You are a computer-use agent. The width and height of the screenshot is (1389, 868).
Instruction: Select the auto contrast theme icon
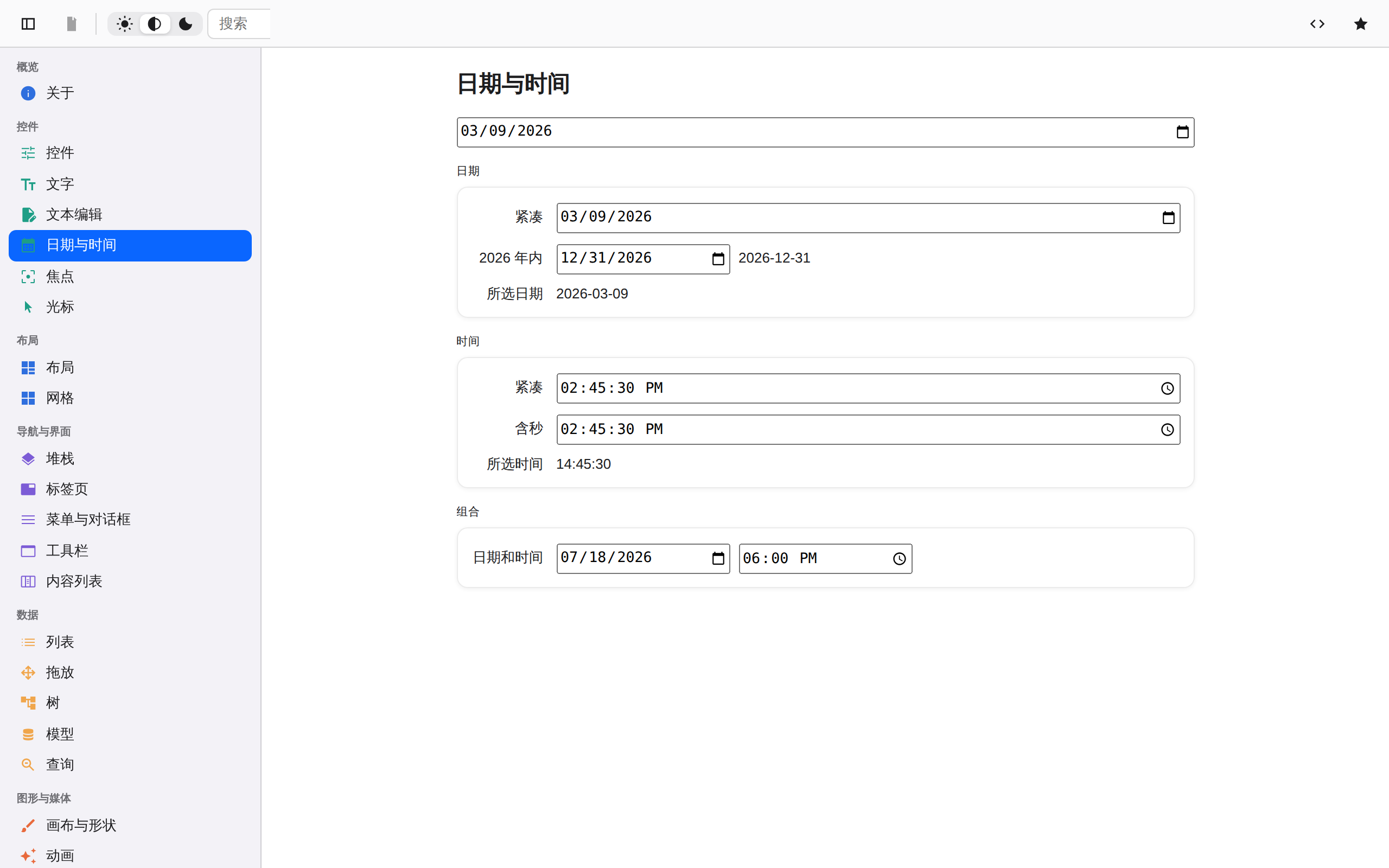pos(155,23)
